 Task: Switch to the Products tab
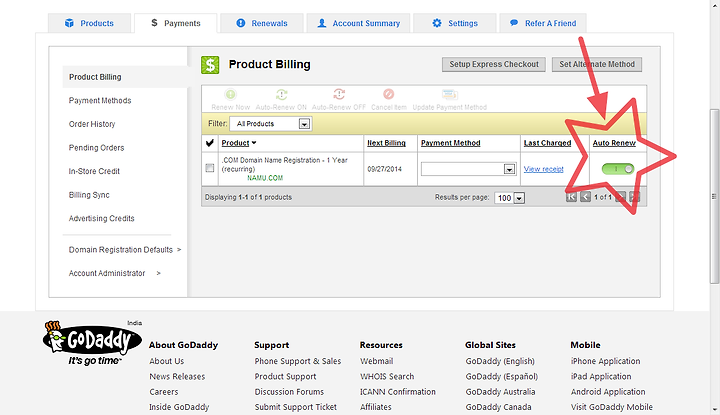(x=90, y=23)
